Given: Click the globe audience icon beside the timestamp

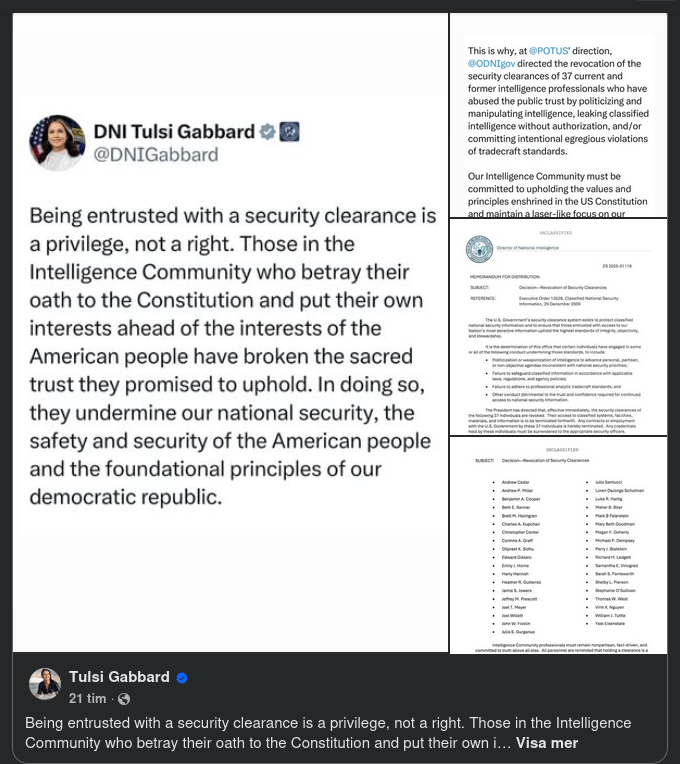Looking at the screenshot, I should coord(124,699).
